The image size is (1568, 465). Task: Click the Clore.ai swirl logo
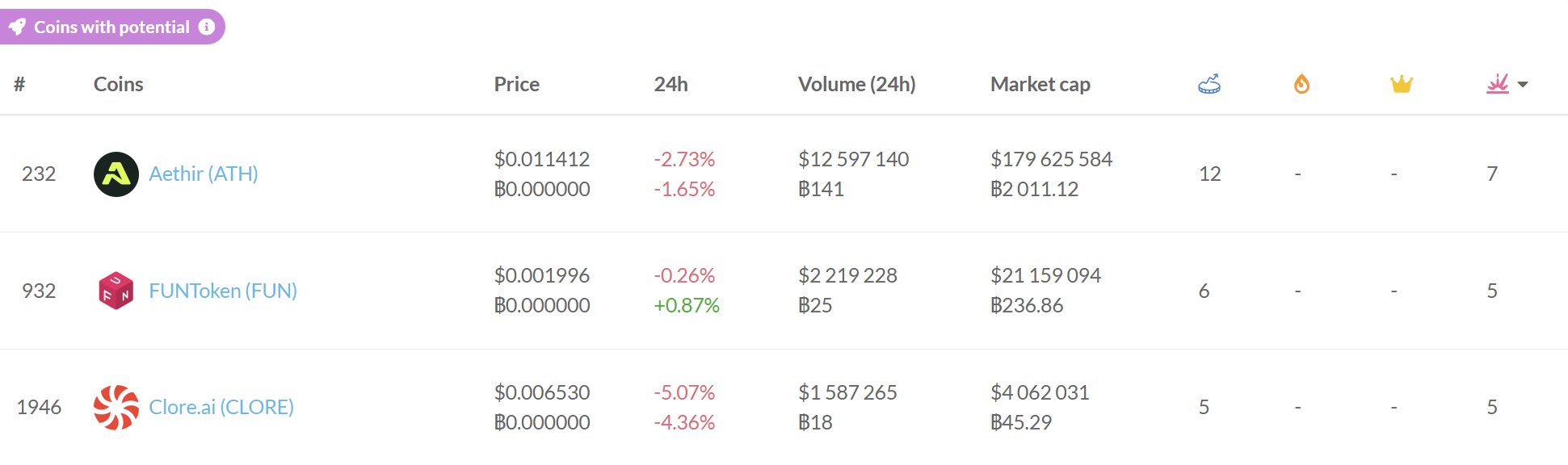point(116,407)
